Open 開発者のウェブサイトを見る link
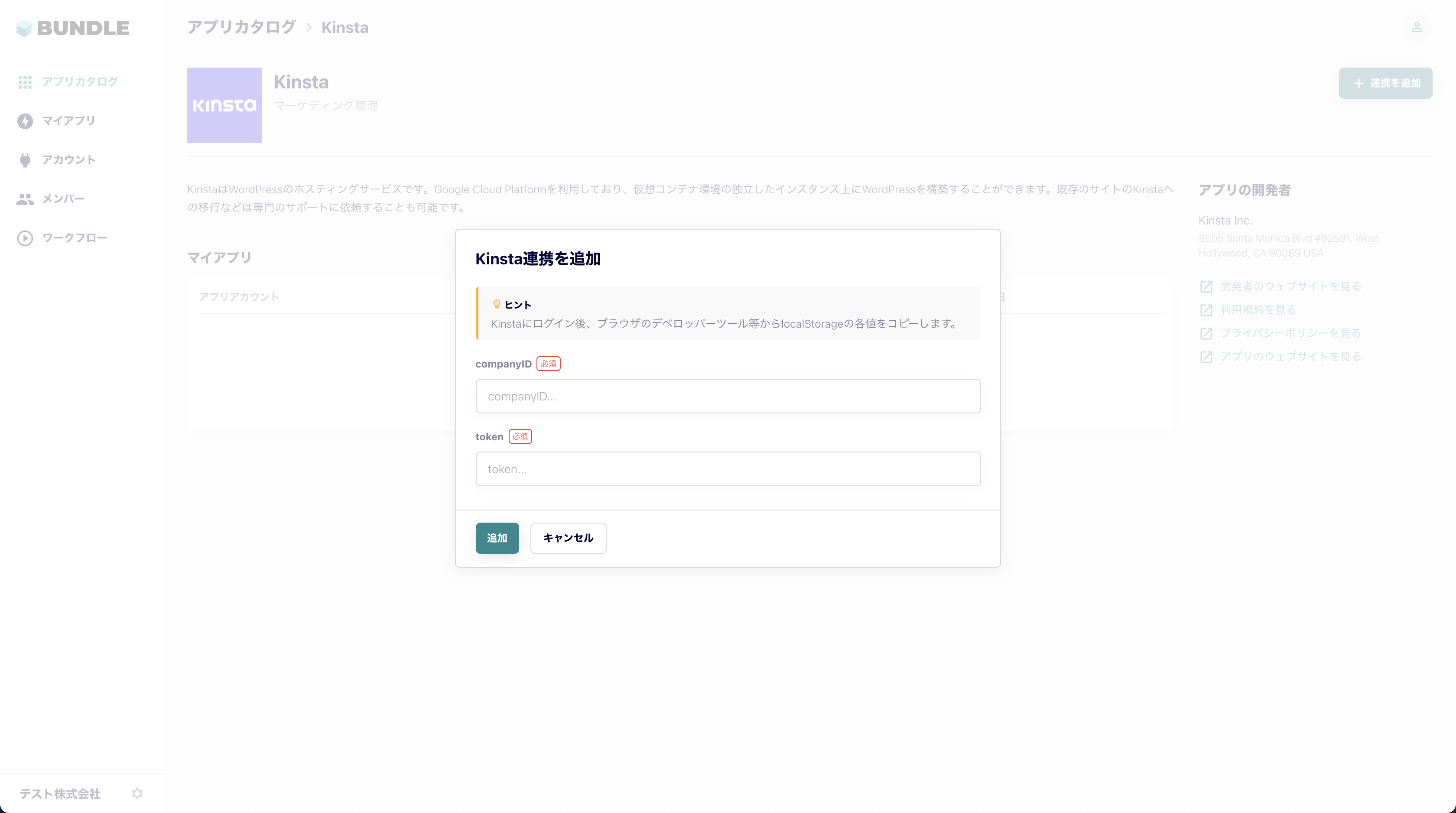The height and width of the screenshot is (813, 1456). click(1290, 286)
